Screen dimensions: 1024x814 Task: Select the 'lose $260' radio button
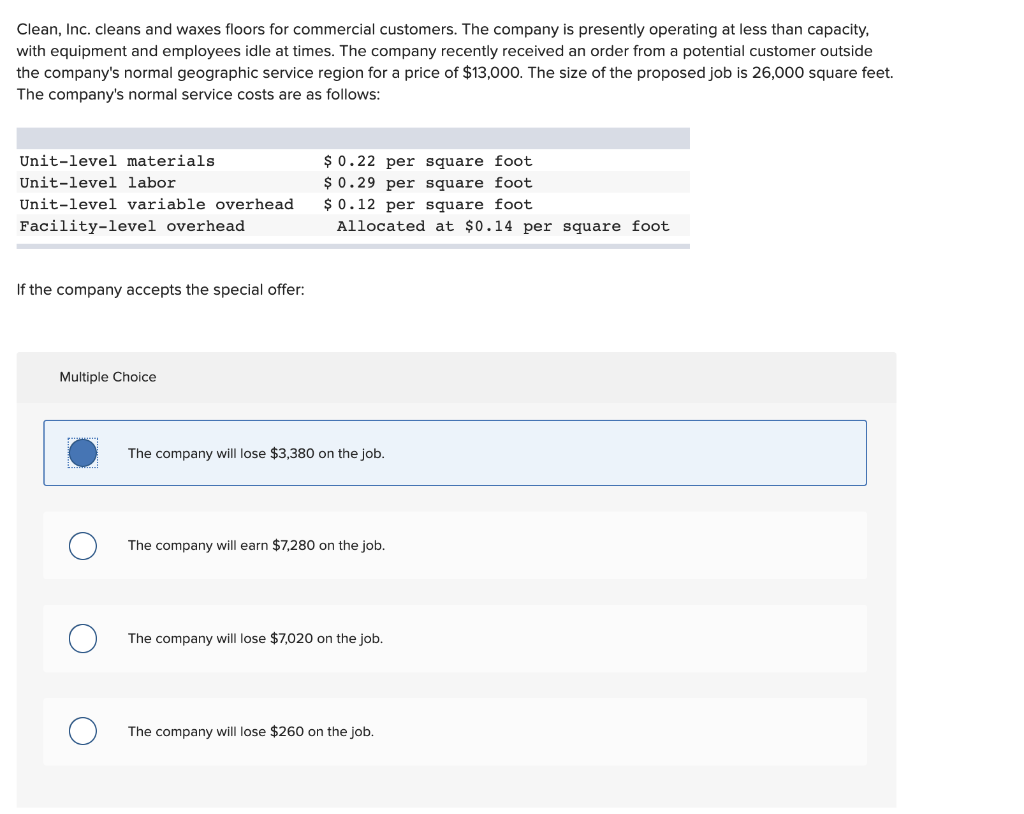(82, 731)
